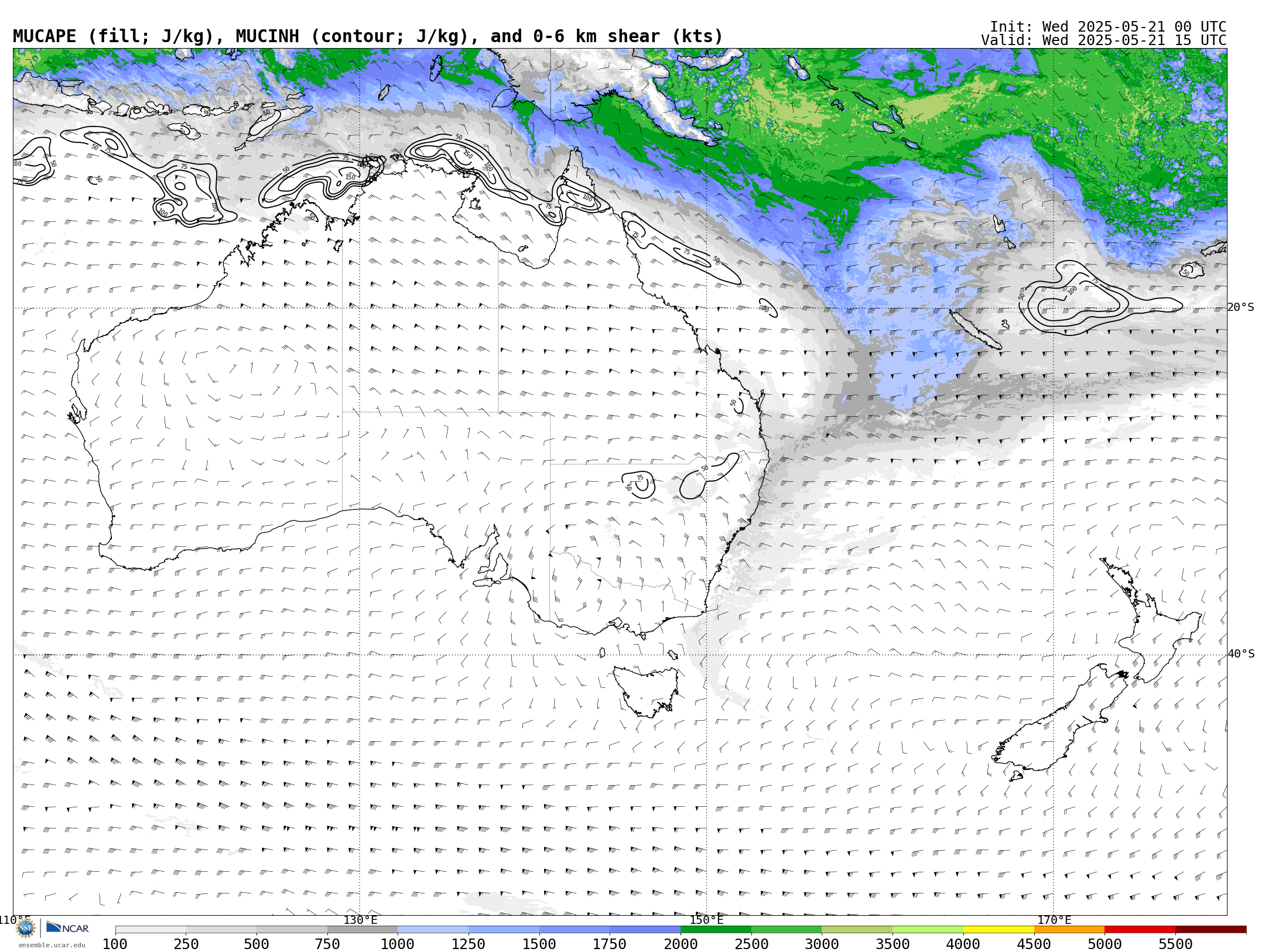Pick the dark gray 750–1000 colorbar swatch
Screen dimensions: 1265x952
[363, 930]
